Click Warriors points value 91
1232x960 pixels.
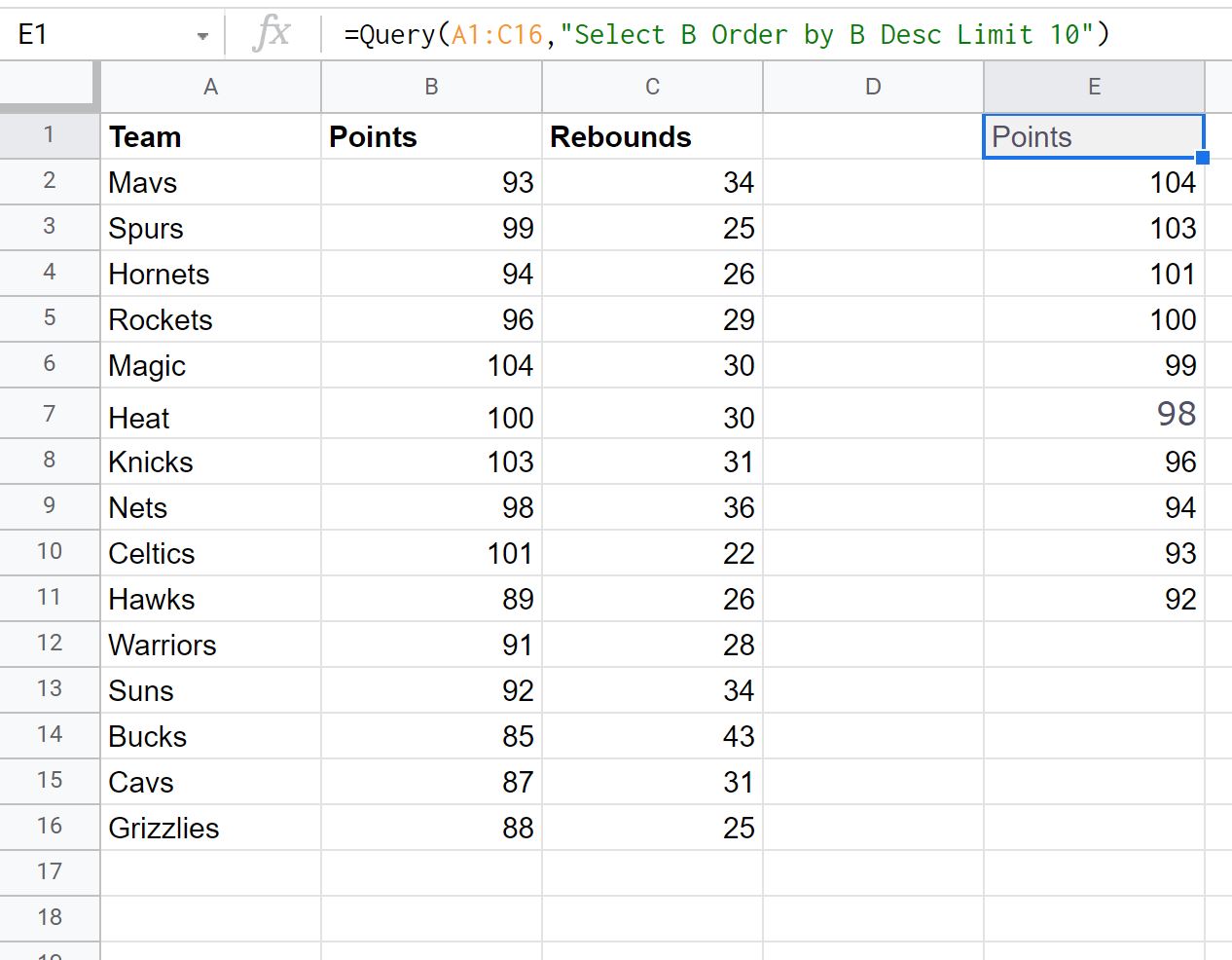431,645
